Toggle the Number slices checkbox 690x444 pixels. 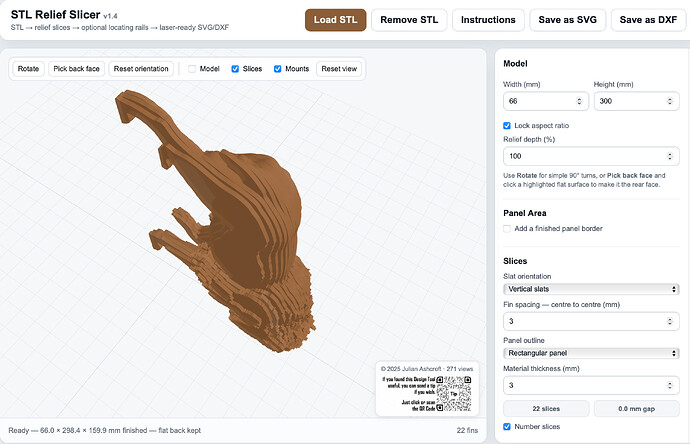point(507,426)
